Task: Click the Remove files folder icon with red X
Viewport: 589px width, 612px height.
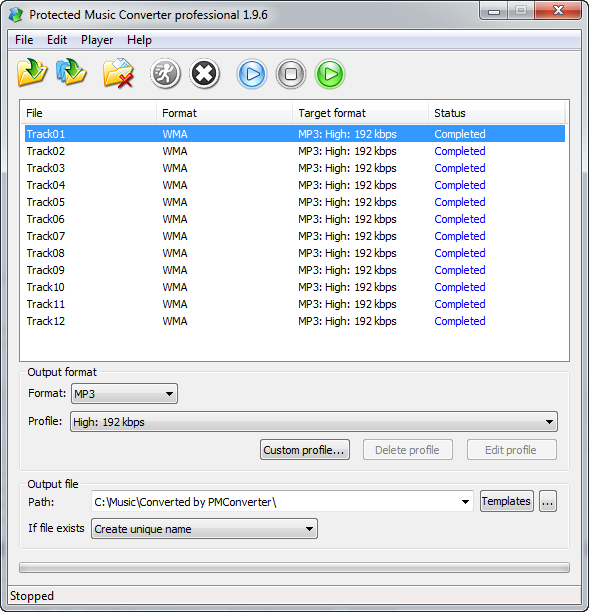Action: (119, 73)
